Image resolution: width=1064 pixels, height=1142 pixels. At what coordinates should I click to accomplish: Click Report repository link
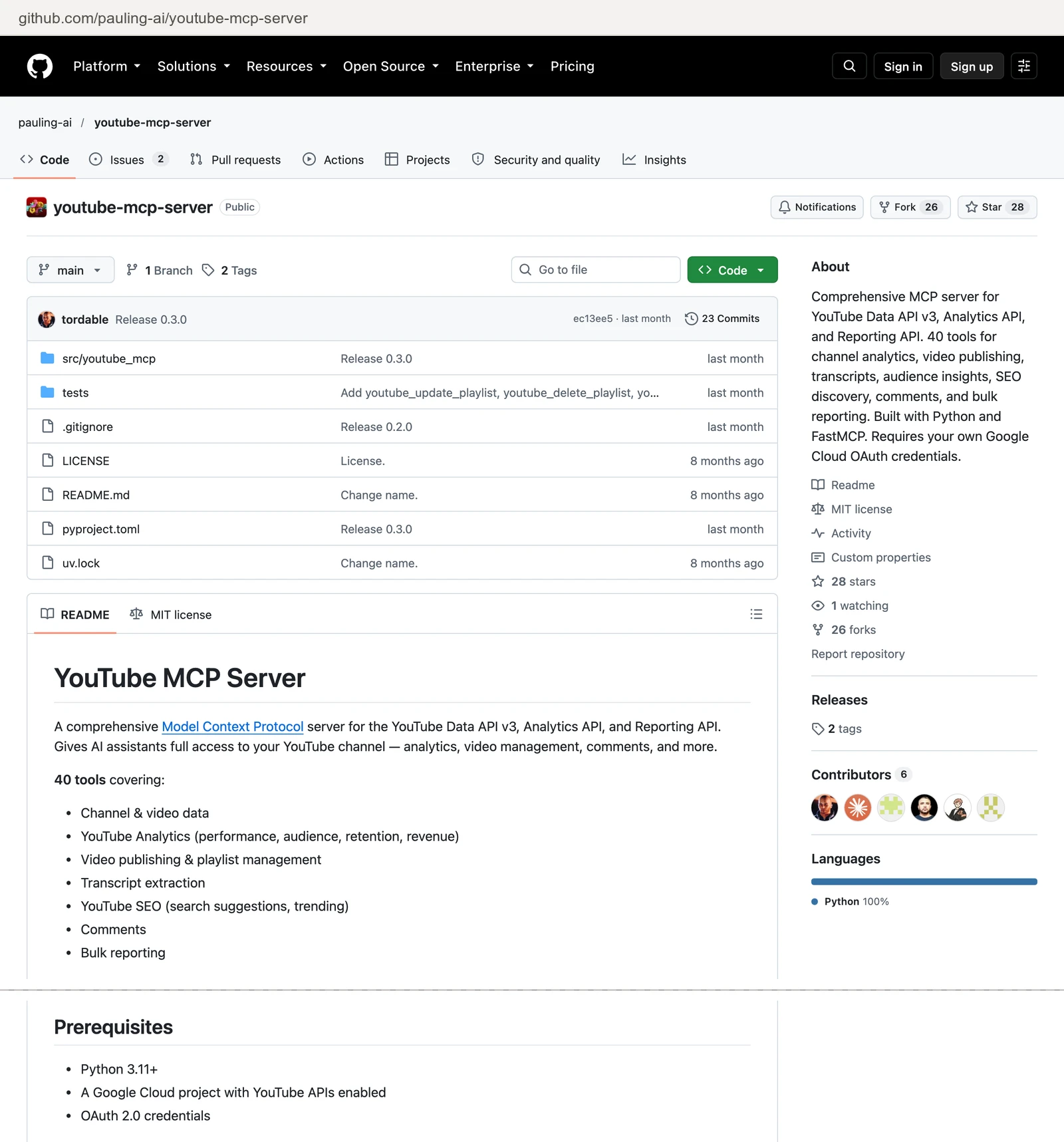pyautogui.click(x=858, y=654)
